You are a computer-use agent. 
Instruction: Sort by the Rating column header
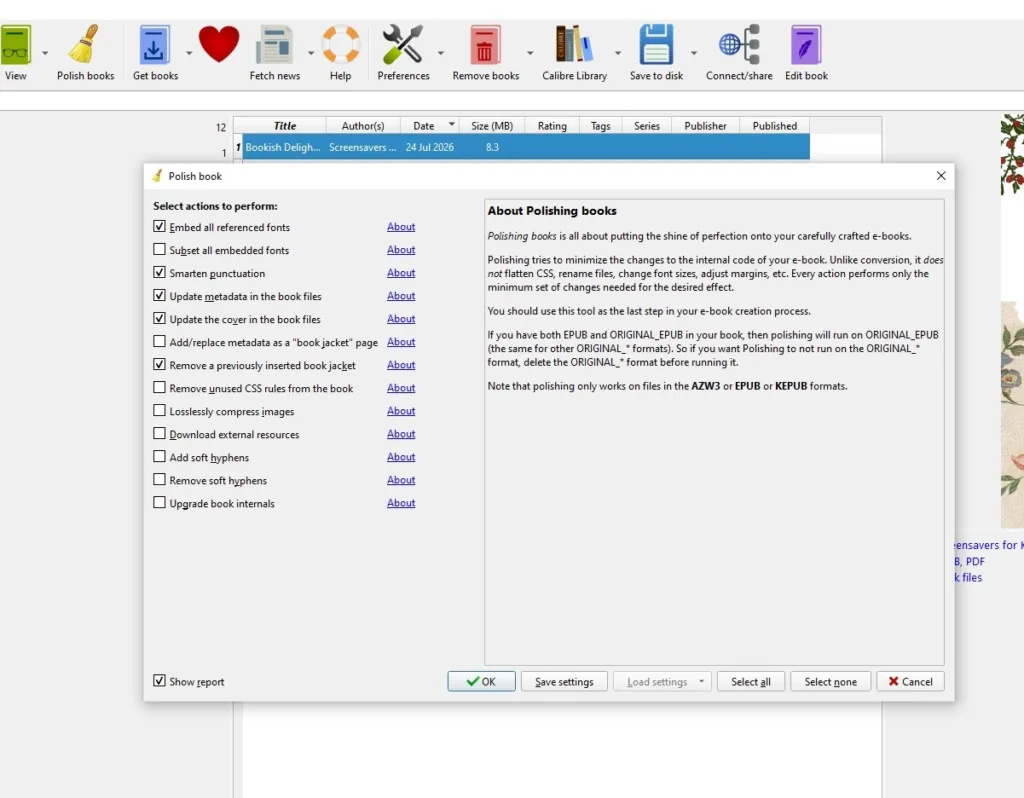552,125
